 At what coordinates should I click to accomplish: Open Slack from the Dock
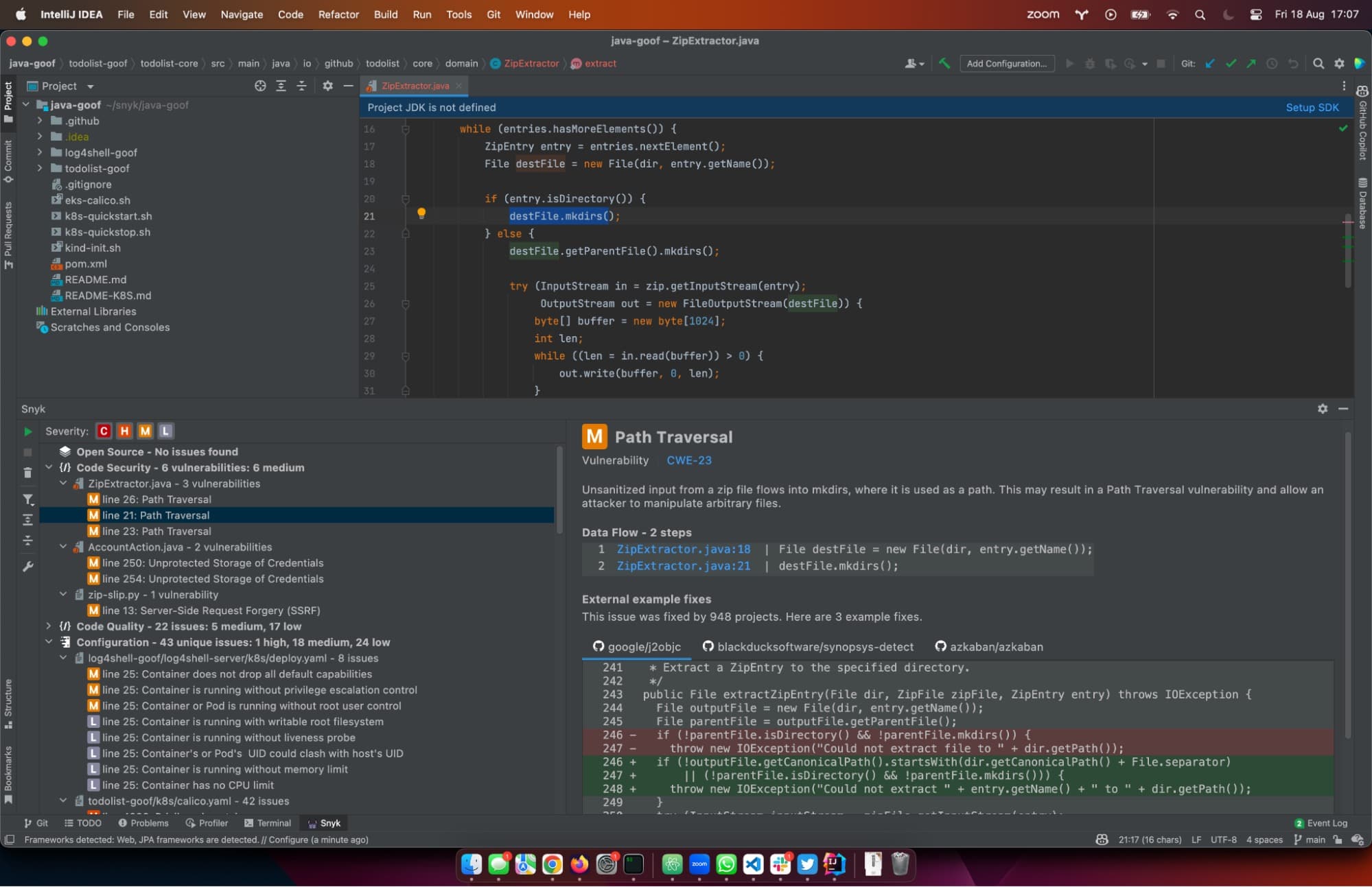pos(780,864)
